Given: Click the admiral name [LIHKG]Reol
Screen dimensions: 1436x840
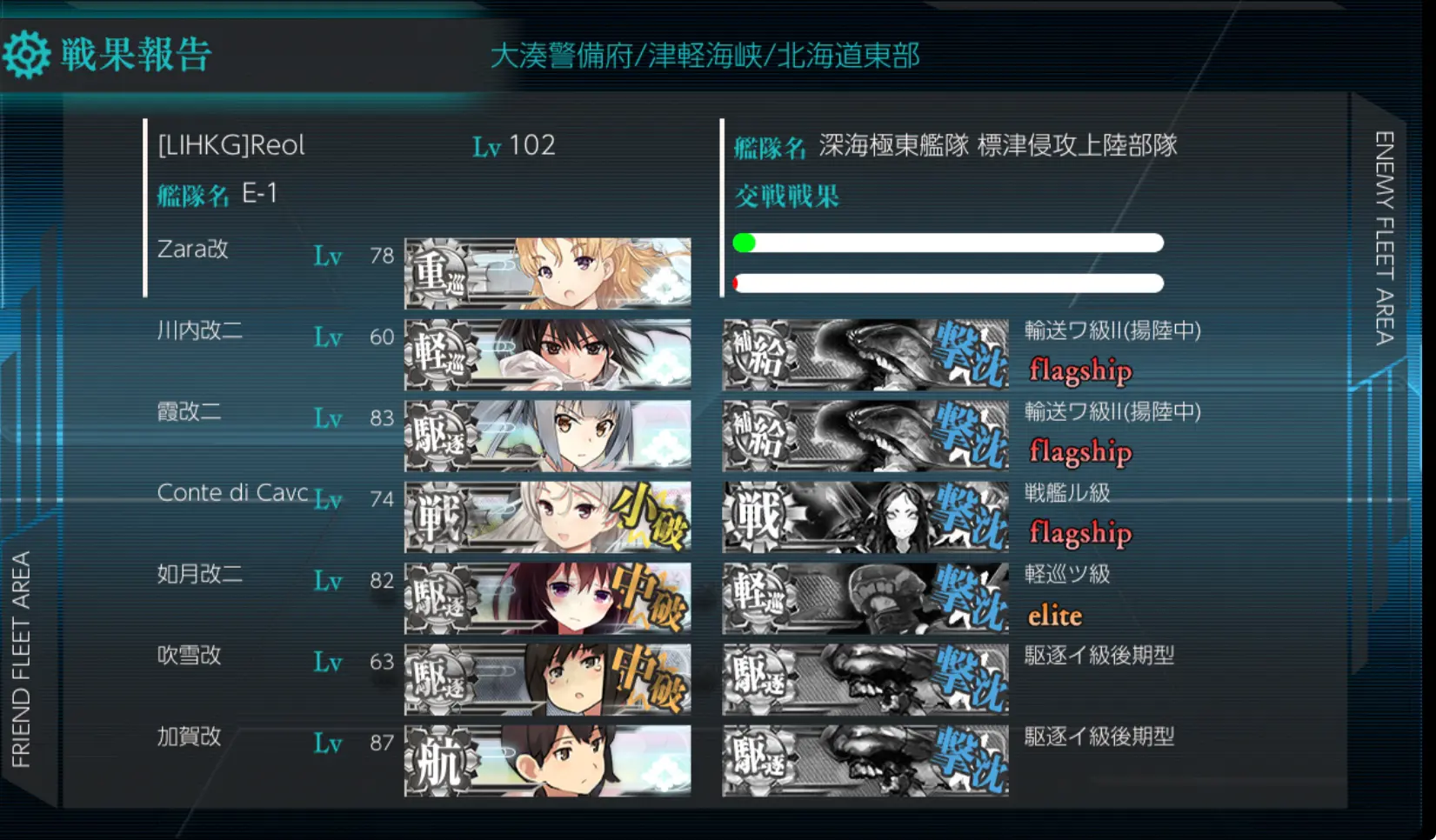Looking at the screenshot, I should point(231,145).
